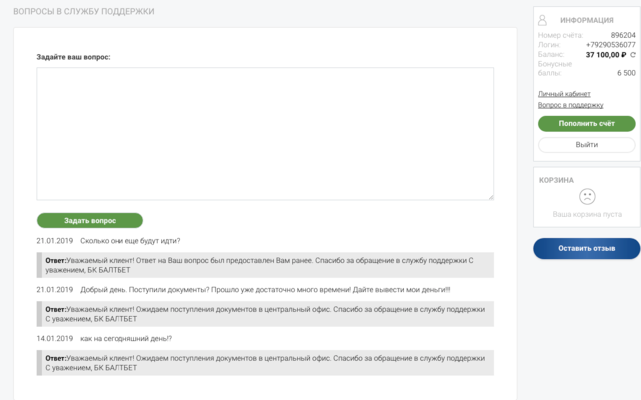
Task: Click the sad face empty basket icon
Action: 587,197
